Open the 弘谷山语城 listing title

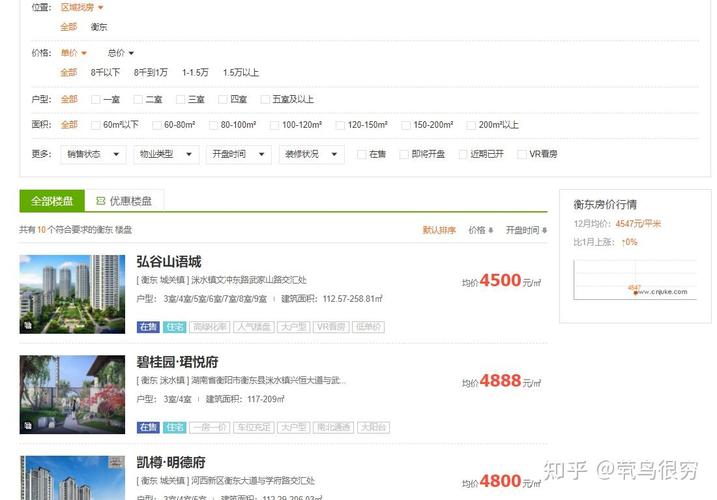(169, 262)
